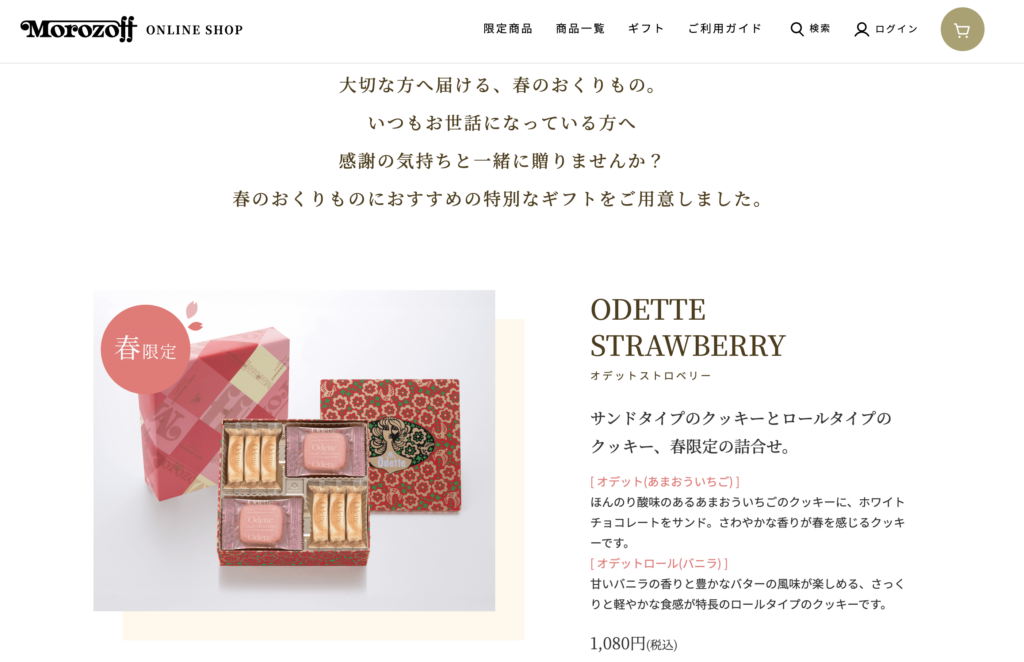Click the login person icon
Screen dimensions: 1024x662
click(x=861, y=29)
